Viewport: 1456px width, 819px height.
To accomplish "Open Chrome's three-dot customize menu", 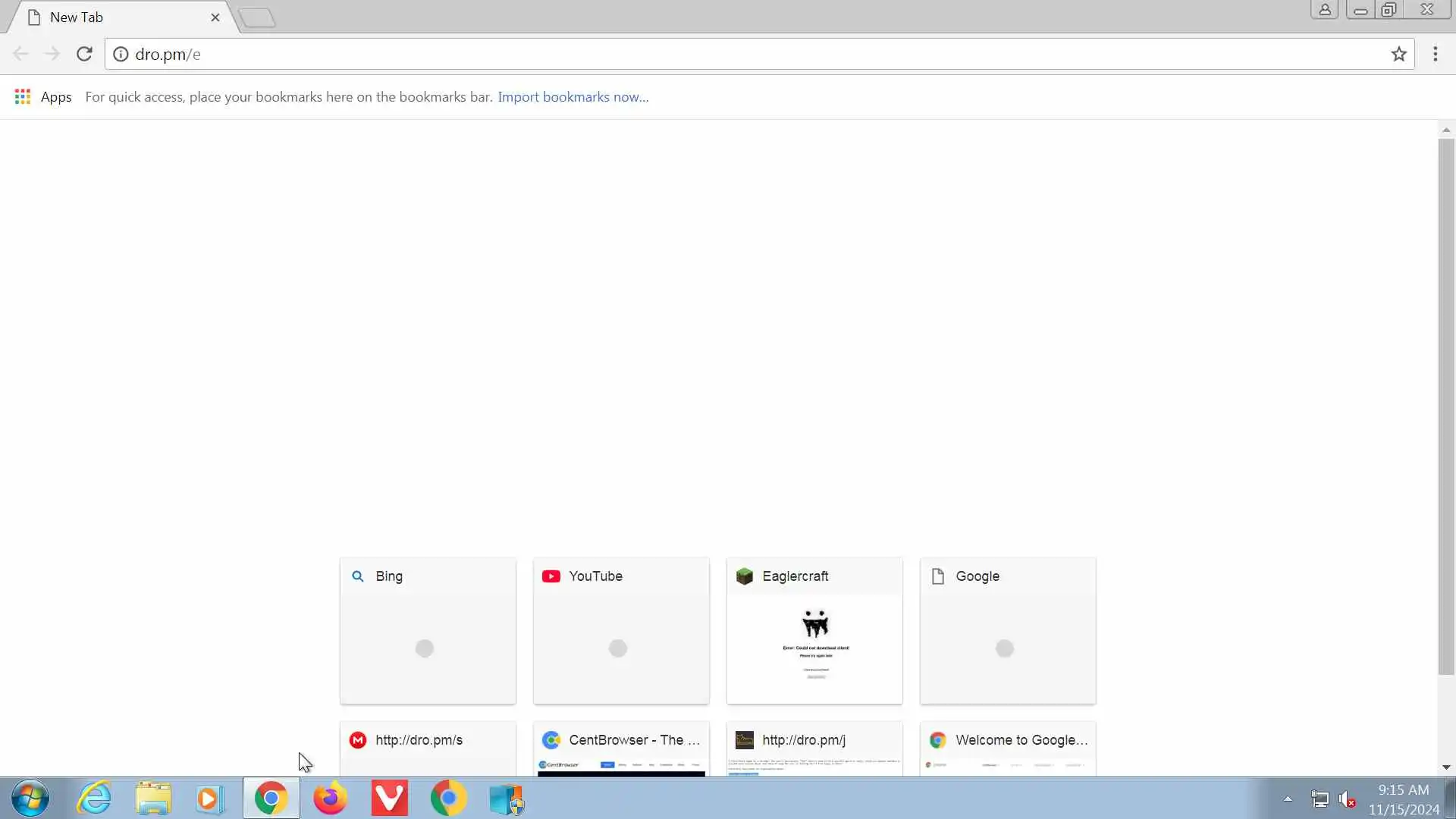I will tap(1435, 54).
